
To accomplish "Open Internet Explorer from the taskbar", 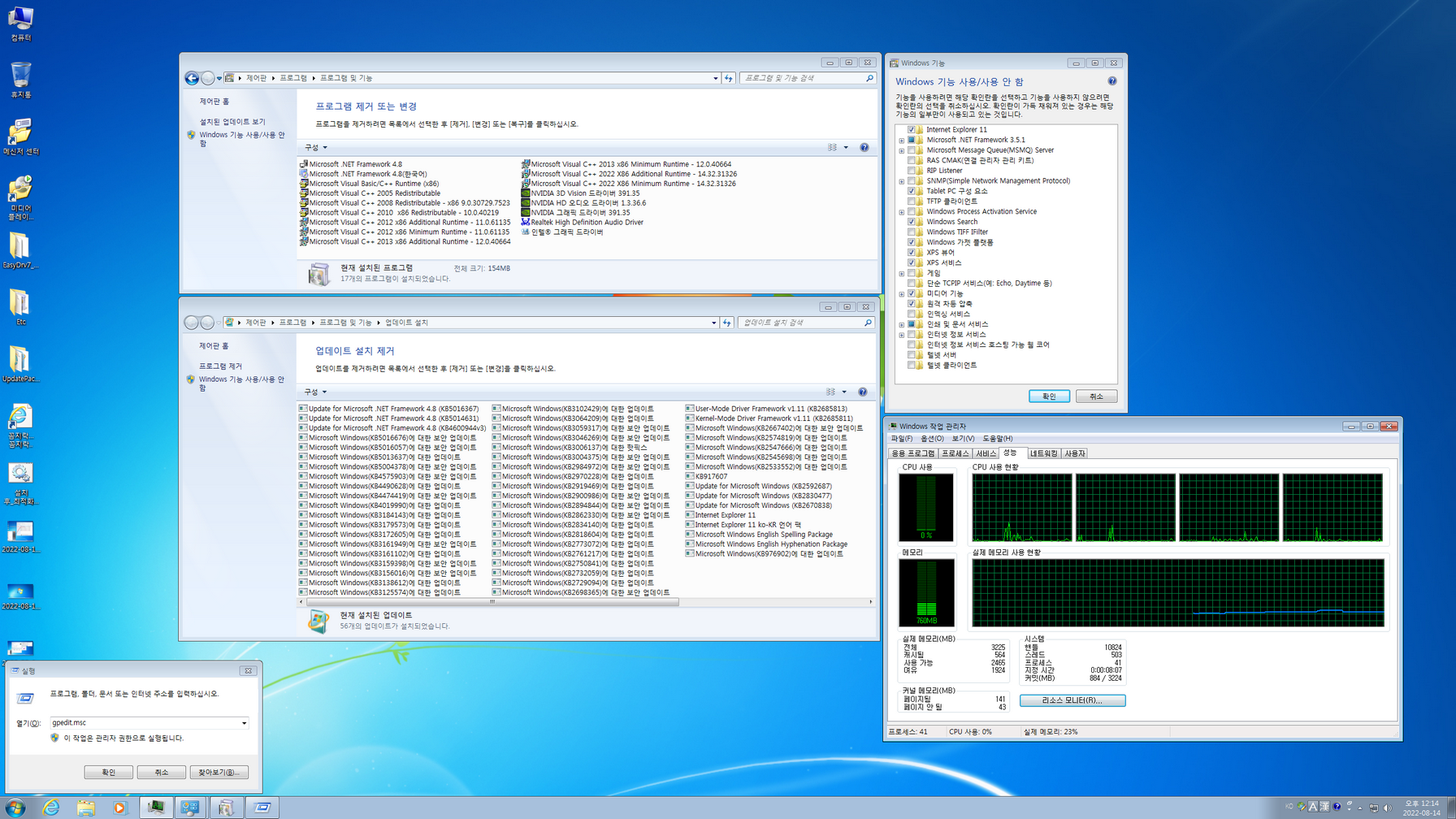I will (x=51, y=807).
